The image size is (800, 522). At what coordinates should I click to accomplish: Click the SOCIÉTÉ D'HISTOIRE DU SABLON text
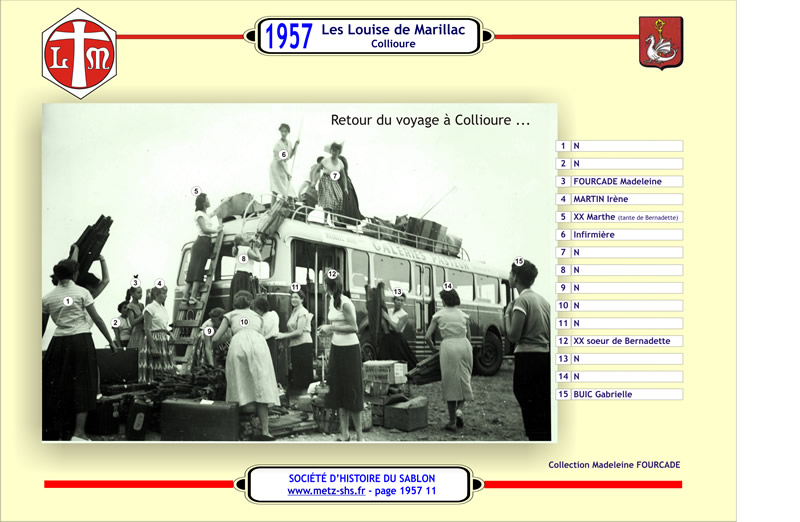pyautogui.click(x=362, y=479)
